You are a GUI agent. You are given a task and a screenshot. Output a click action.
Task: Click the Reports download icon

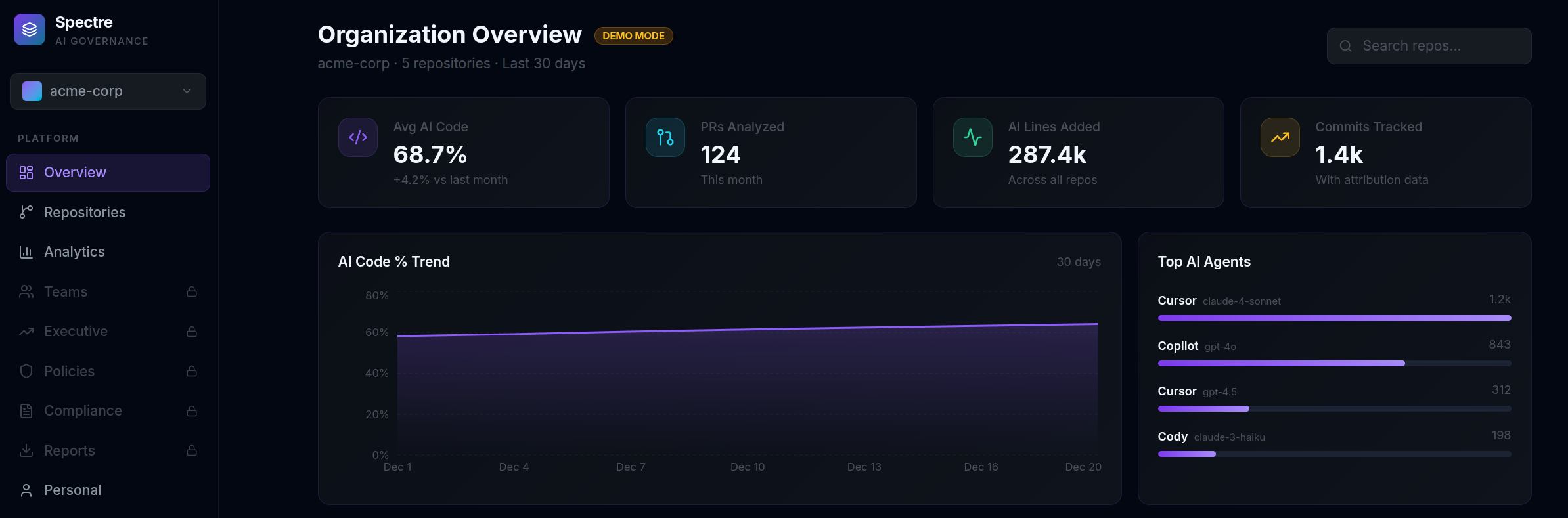26,450
